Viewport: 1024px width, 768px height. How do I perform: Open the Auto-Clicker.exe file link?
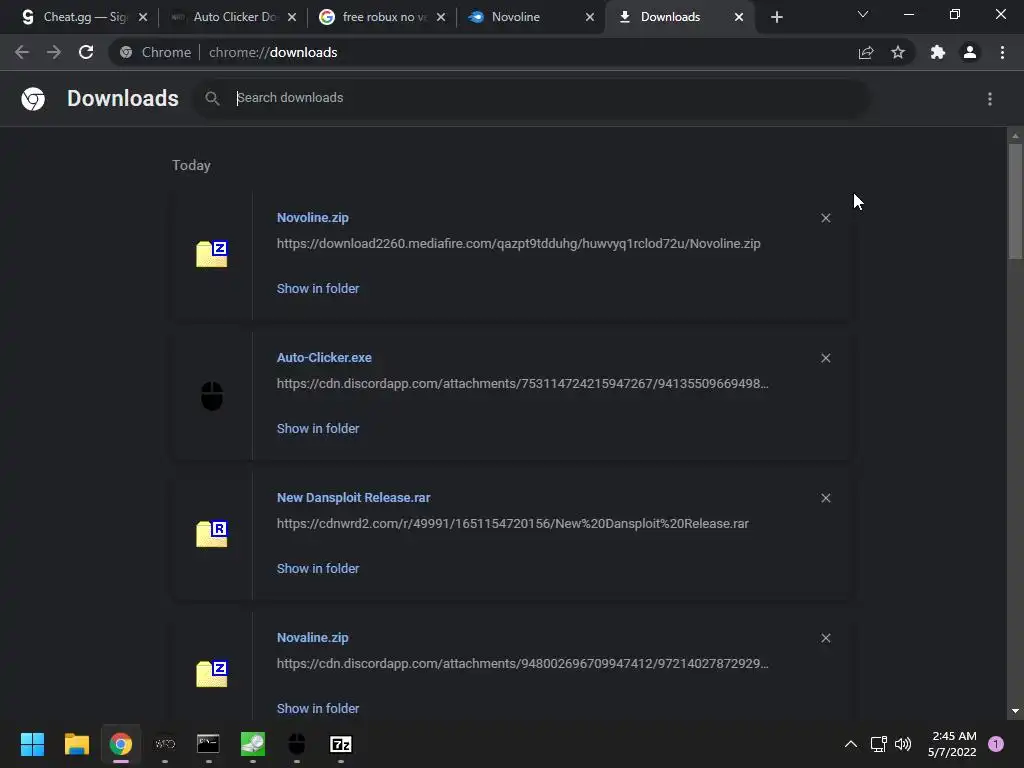(324, 358)
